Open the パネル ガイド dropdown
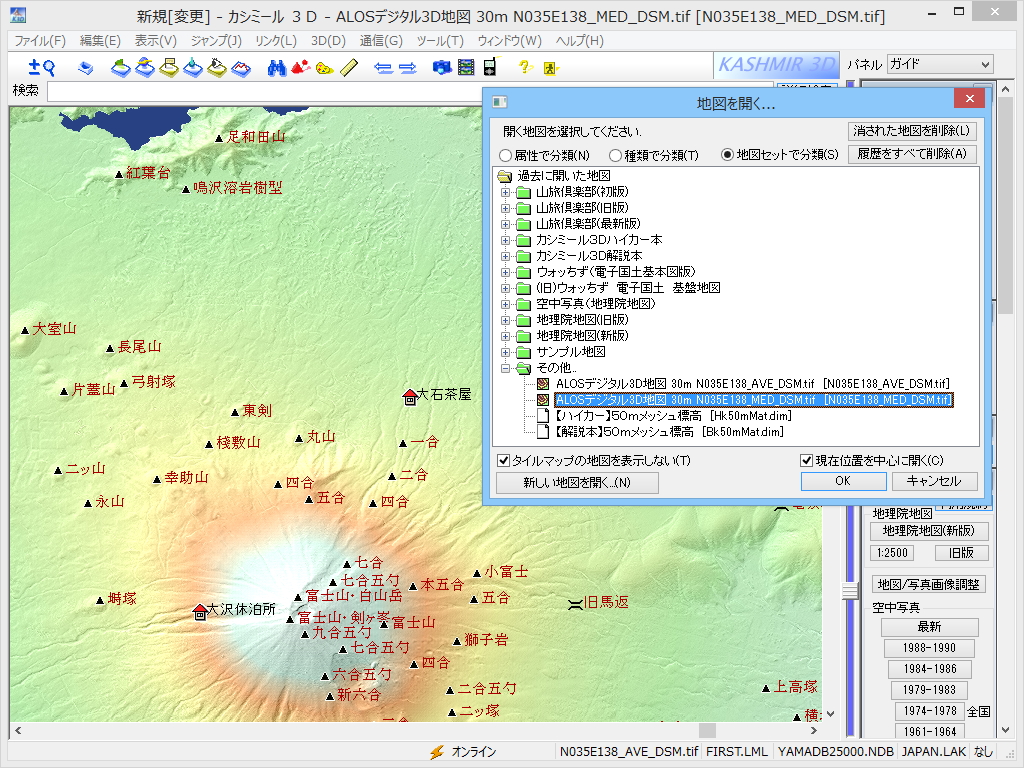The image size is (1024, 768). click(x=940, y=64)
